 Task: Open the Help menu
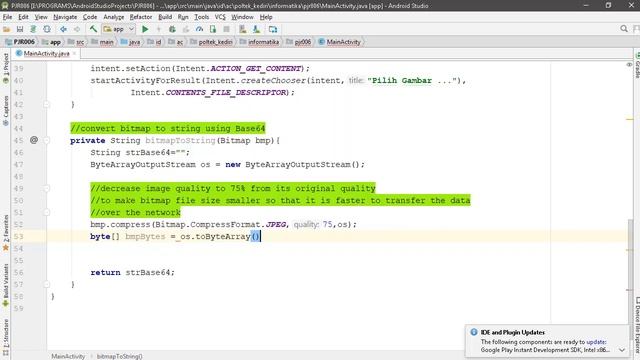click(266, 17)
